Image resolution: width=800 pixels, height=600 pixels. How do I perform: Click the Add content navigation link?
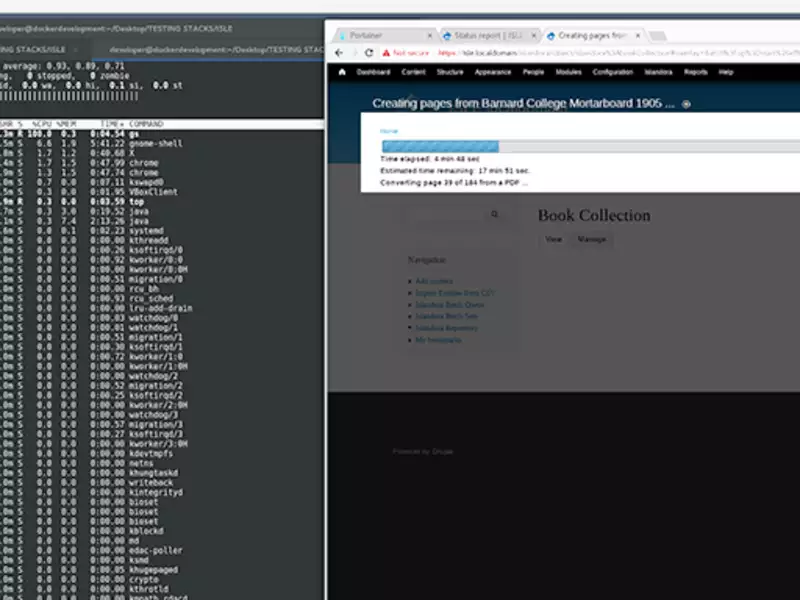[x=434, y=281]
